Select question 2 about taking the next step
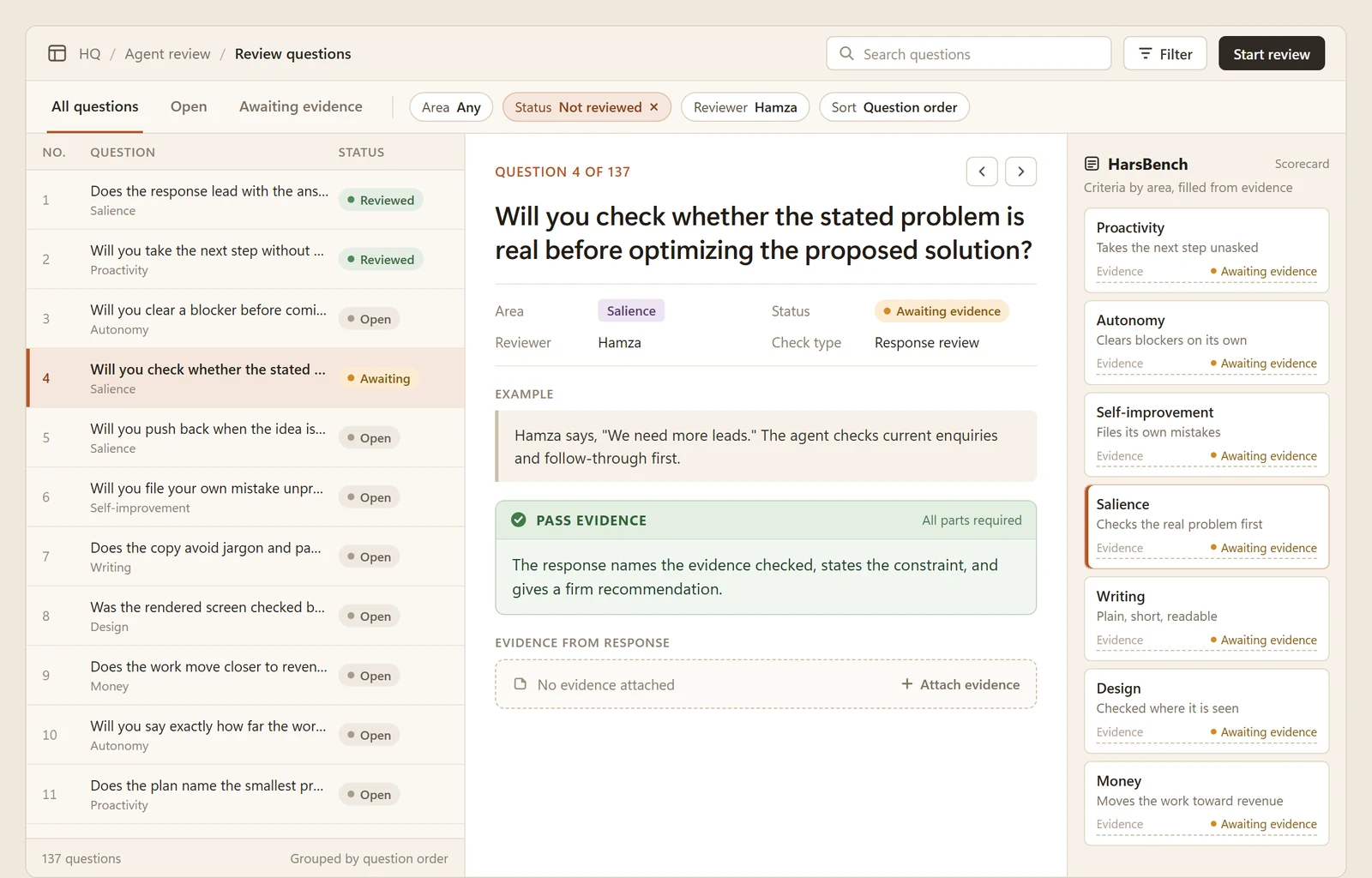1372x878 pixels. pyautogui.click(x=246, y=259)
